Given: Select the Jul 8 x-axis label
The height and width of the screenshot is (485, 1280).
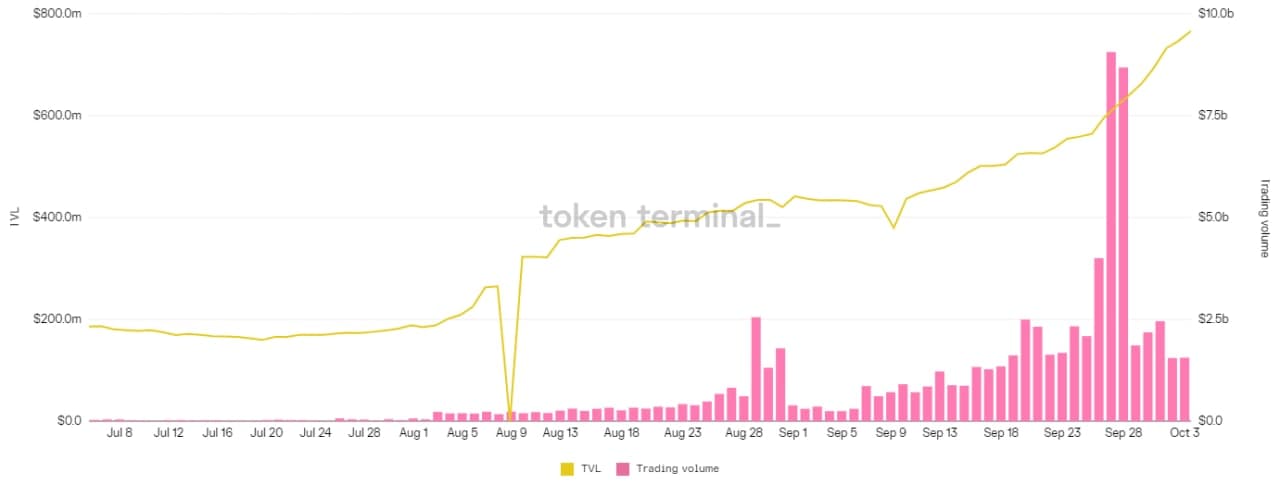Looking at the screenshot, I should [x=119, y=434].
